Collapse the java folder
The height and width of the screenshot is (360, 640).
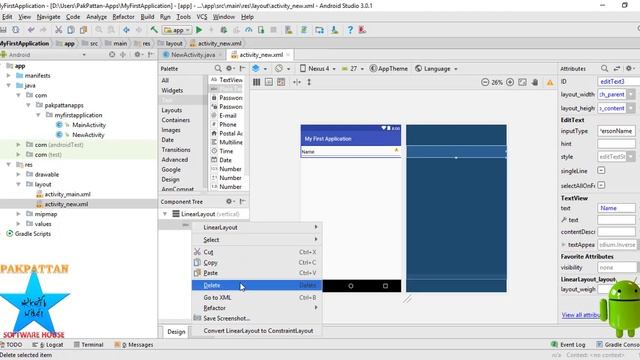coord(9,85)
